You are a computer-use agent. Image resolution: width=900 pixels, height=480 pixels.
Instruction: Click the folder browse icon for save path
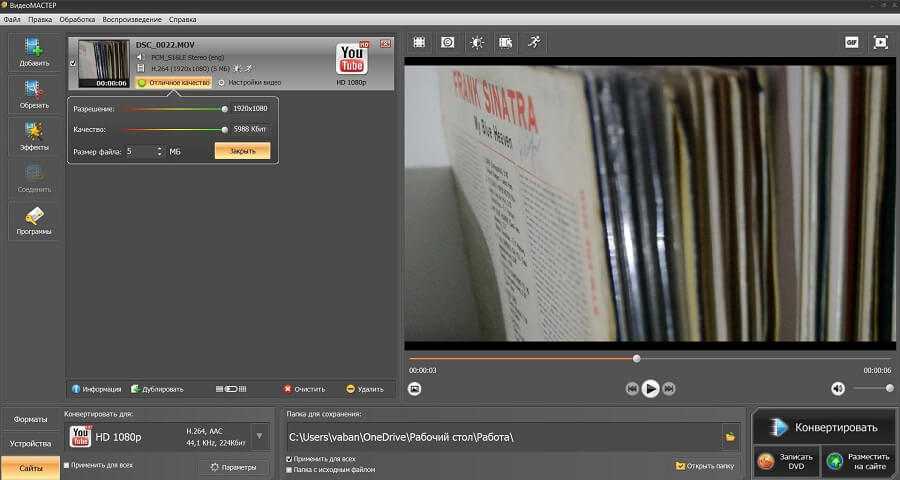(x=730, y=436)
